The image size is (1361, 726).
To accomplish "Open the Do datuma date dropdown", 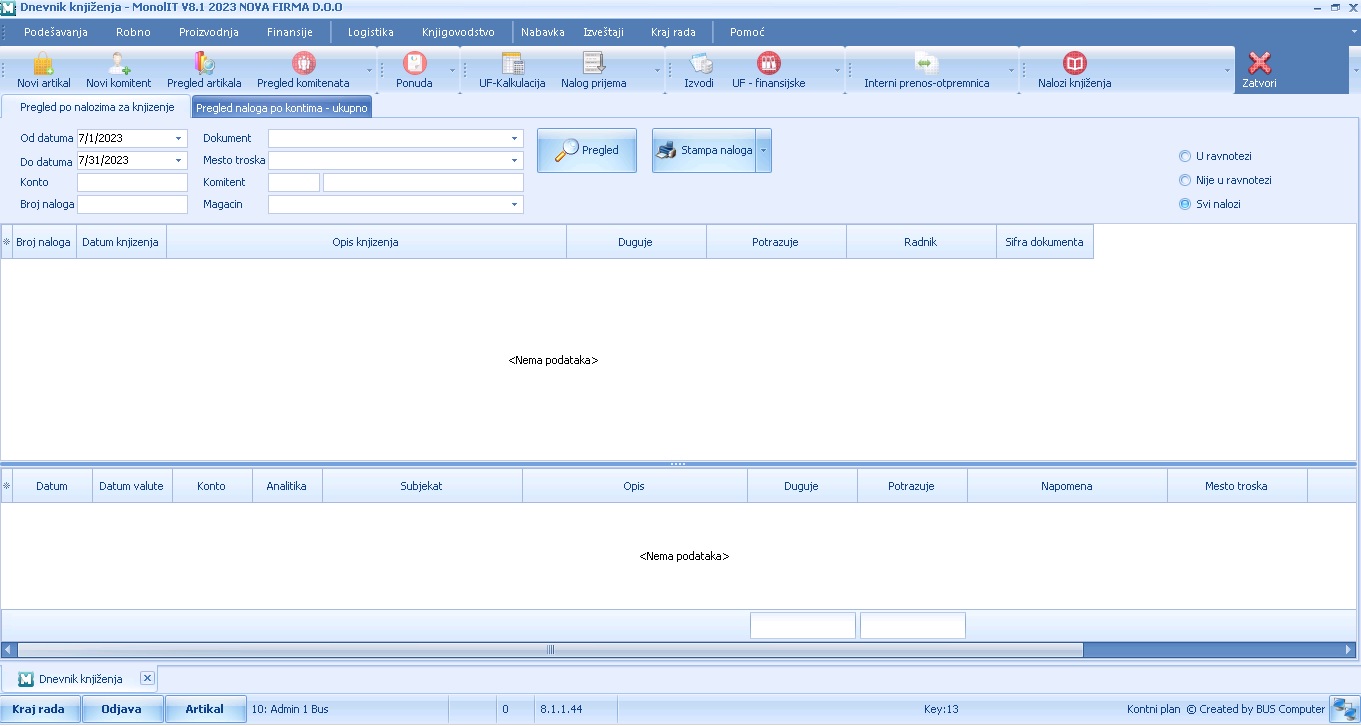I will click(179, 160).
